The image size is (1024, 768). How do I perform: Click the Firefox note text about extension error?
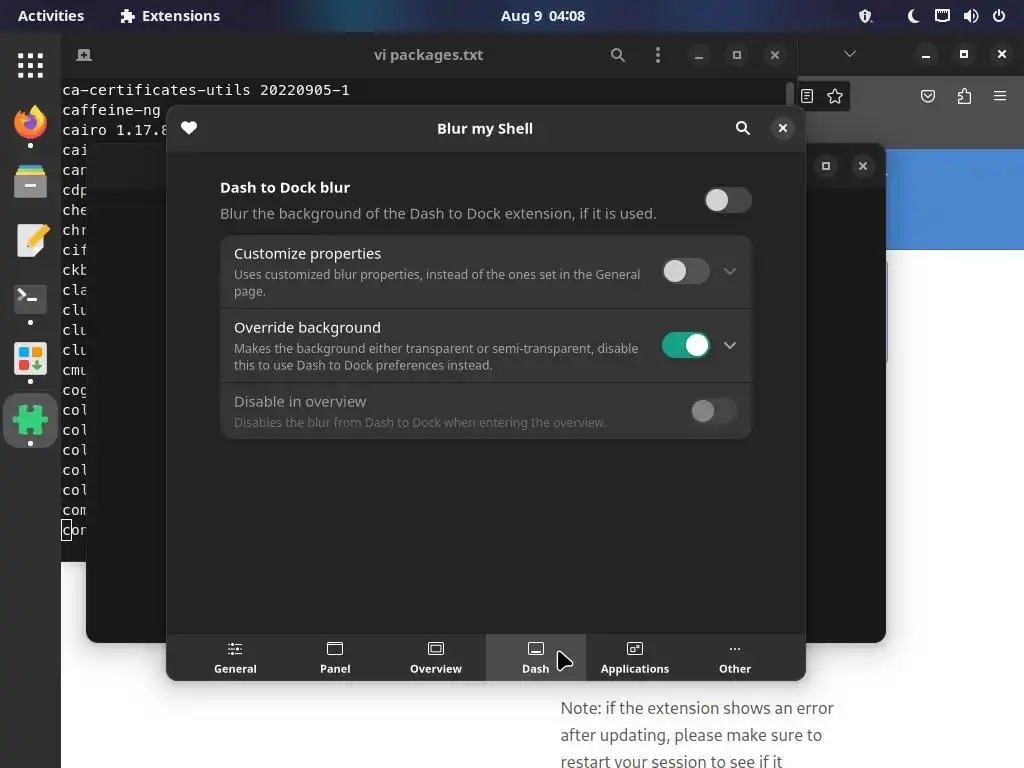click(x=697, y=734)
